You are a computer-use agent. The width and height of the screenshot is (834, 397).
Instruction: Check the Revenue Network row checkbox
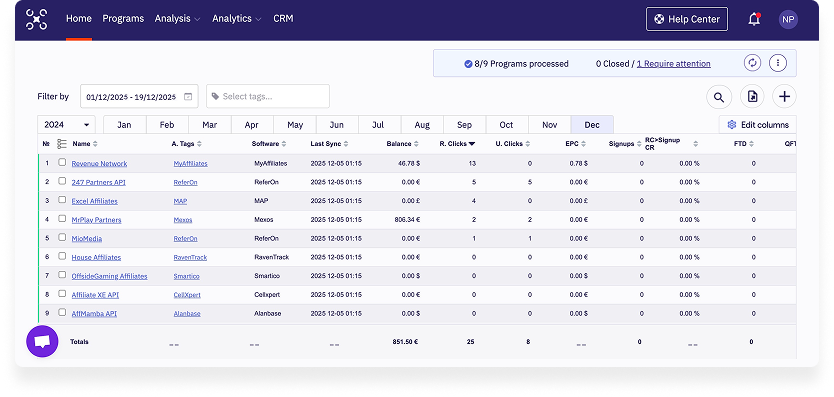[62, 163]
